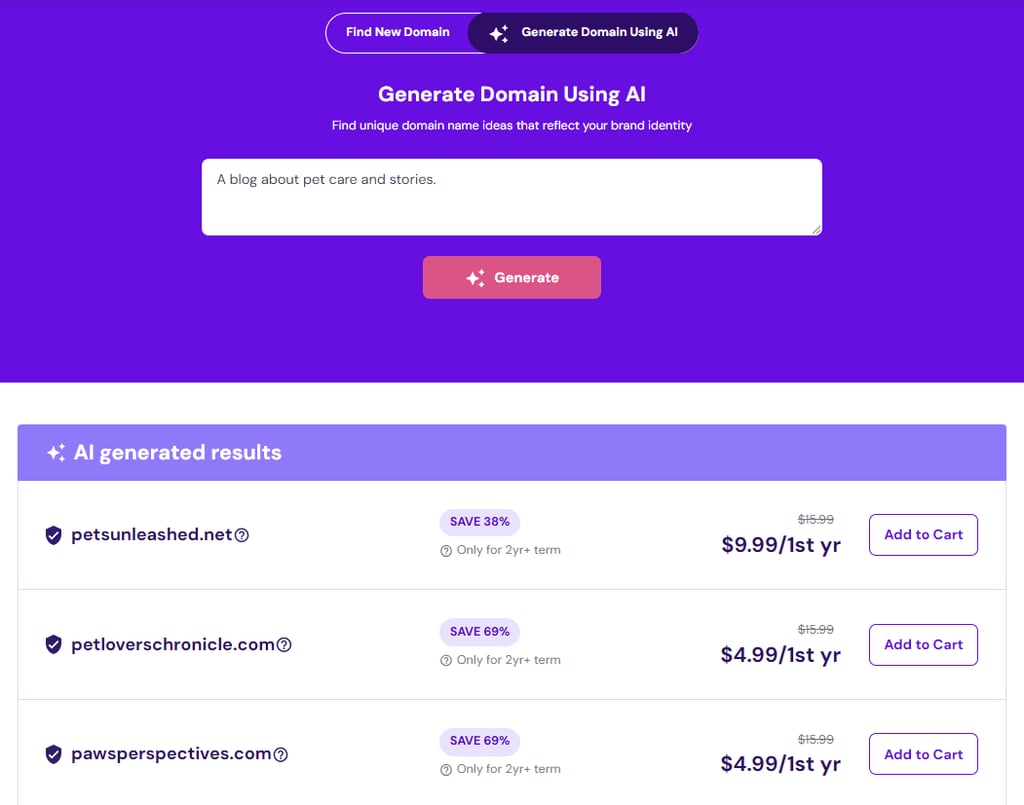
Task: Click shield icon beside pawsperspectives.com
Action: click(x=54, y=754)
